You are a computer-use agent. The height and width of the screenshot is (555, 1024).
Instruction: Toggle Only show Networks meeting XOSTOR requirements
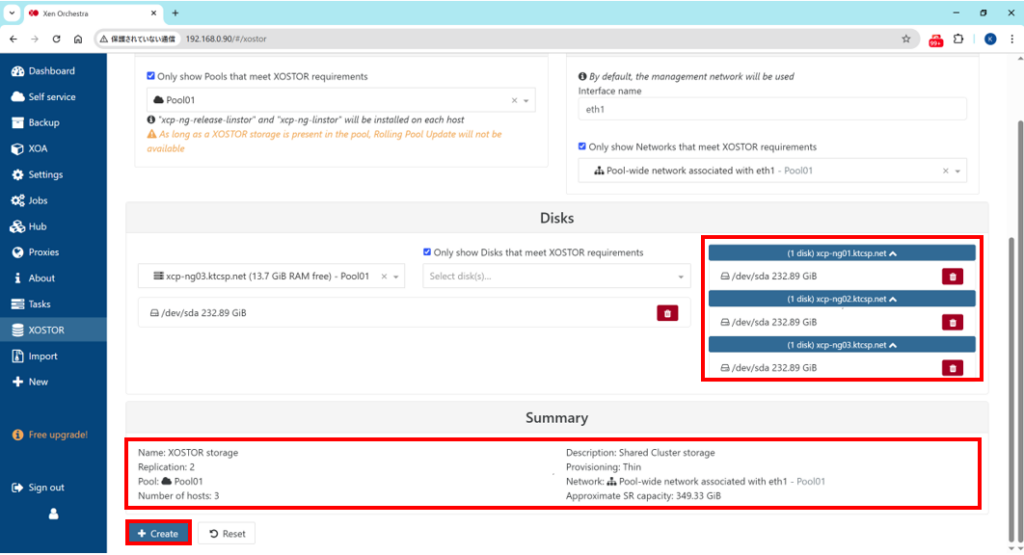tap(583, 147)
